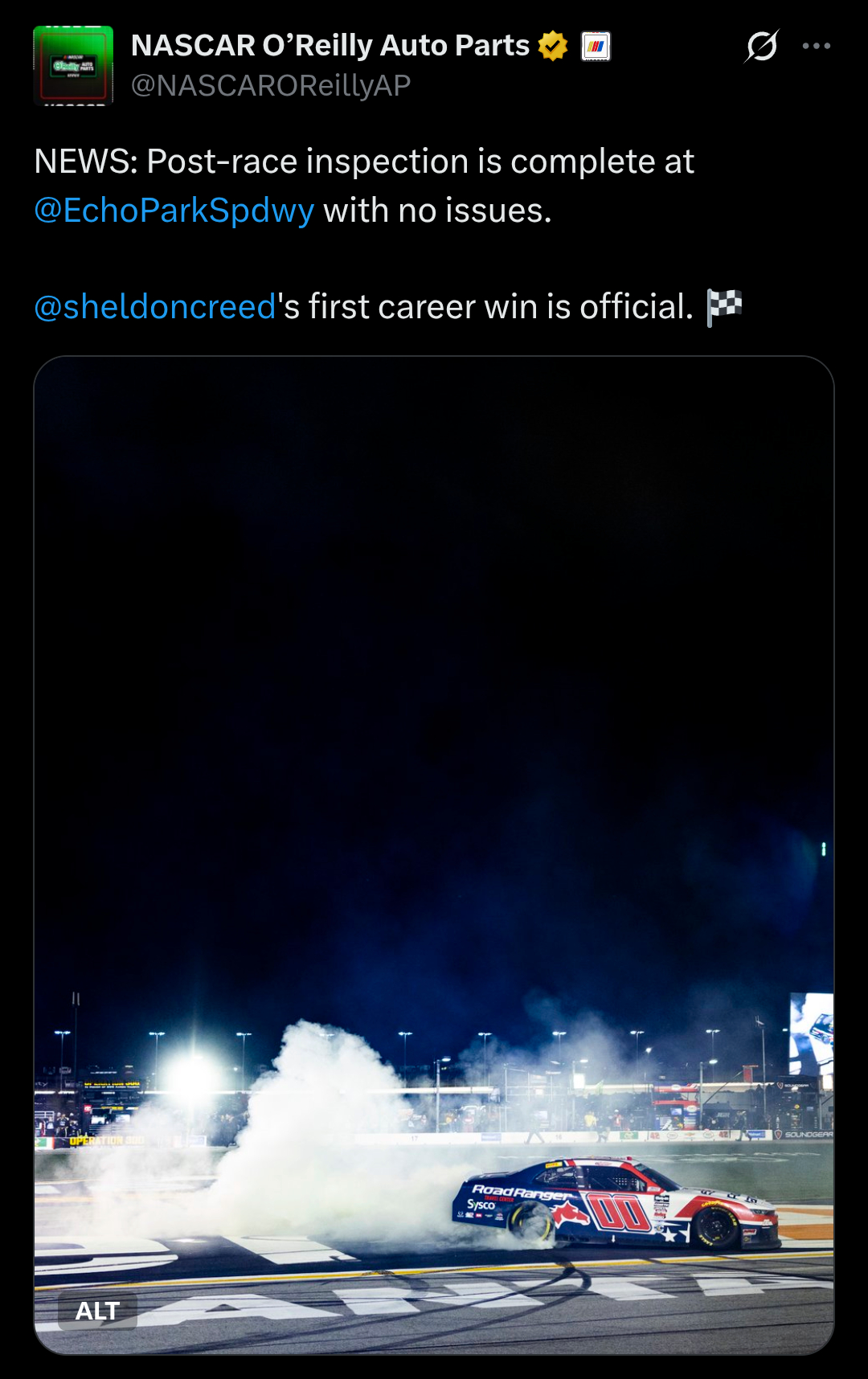
Task: Click the NASCAR O'Reilly Auto Parts display name
Action: coord(330,46)
